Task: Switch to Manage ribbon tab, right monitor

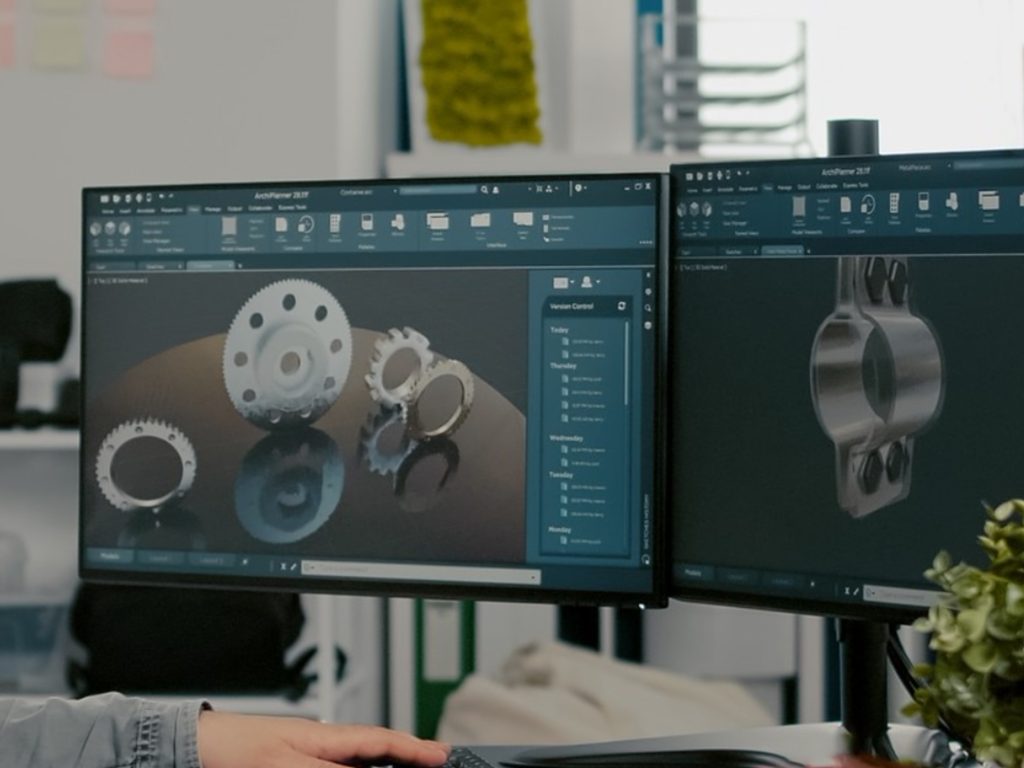Action: click(784, 187)
